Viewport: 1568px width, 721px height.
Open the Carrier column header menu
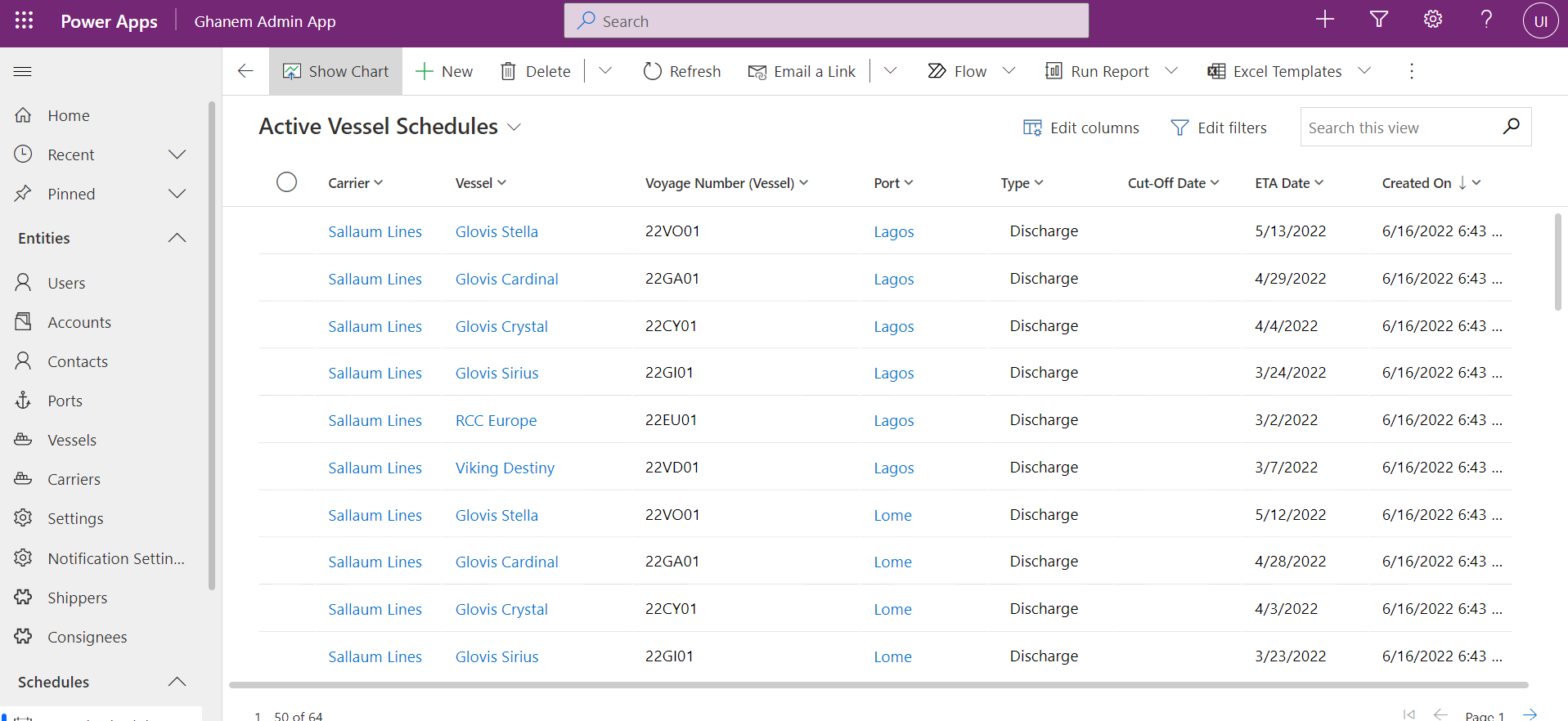[356, 183]
